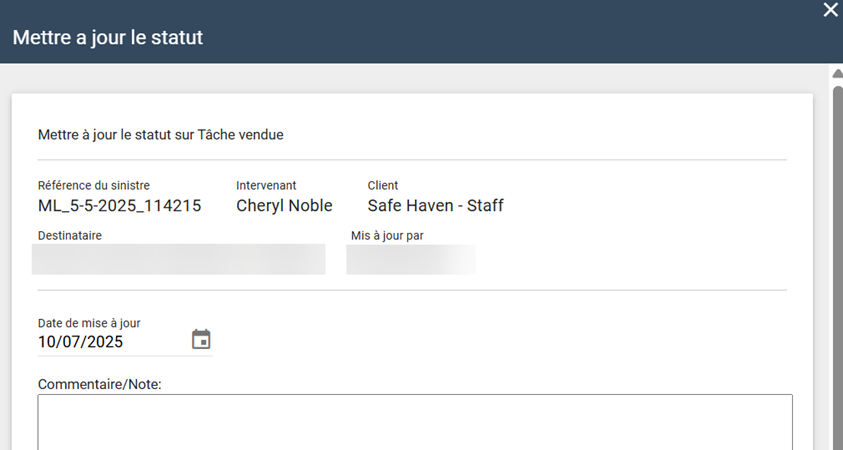Click the Intervenant label

(x=266, y=185)
